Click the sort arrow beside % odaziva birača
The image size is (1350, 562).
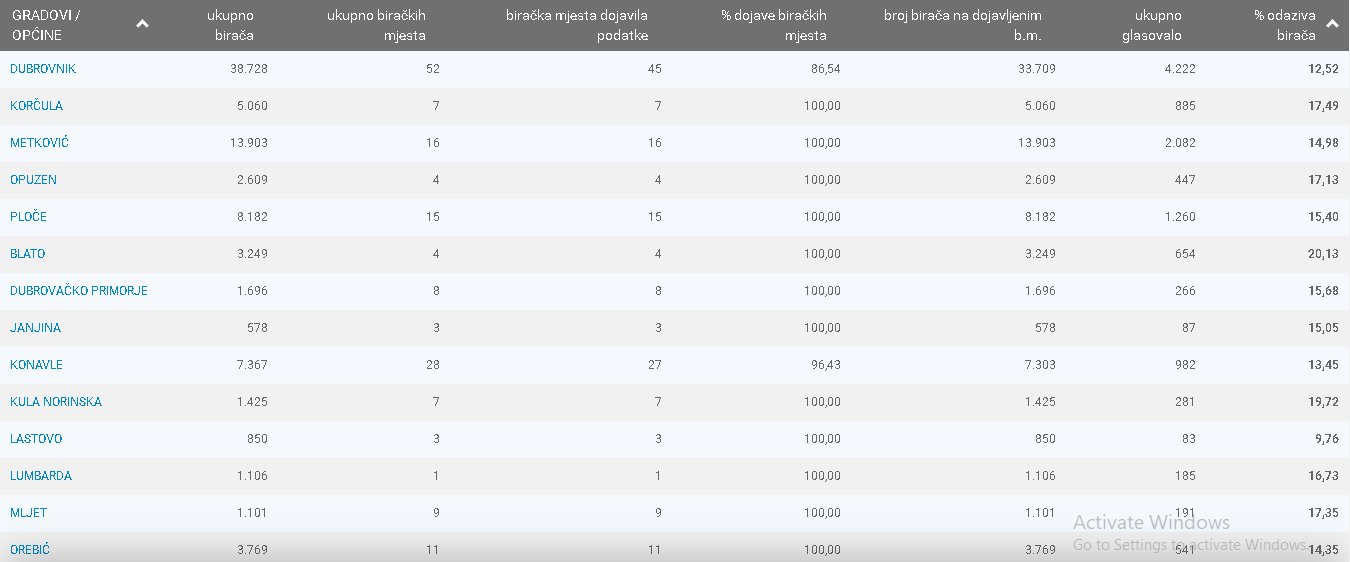tap(1332, 24)
